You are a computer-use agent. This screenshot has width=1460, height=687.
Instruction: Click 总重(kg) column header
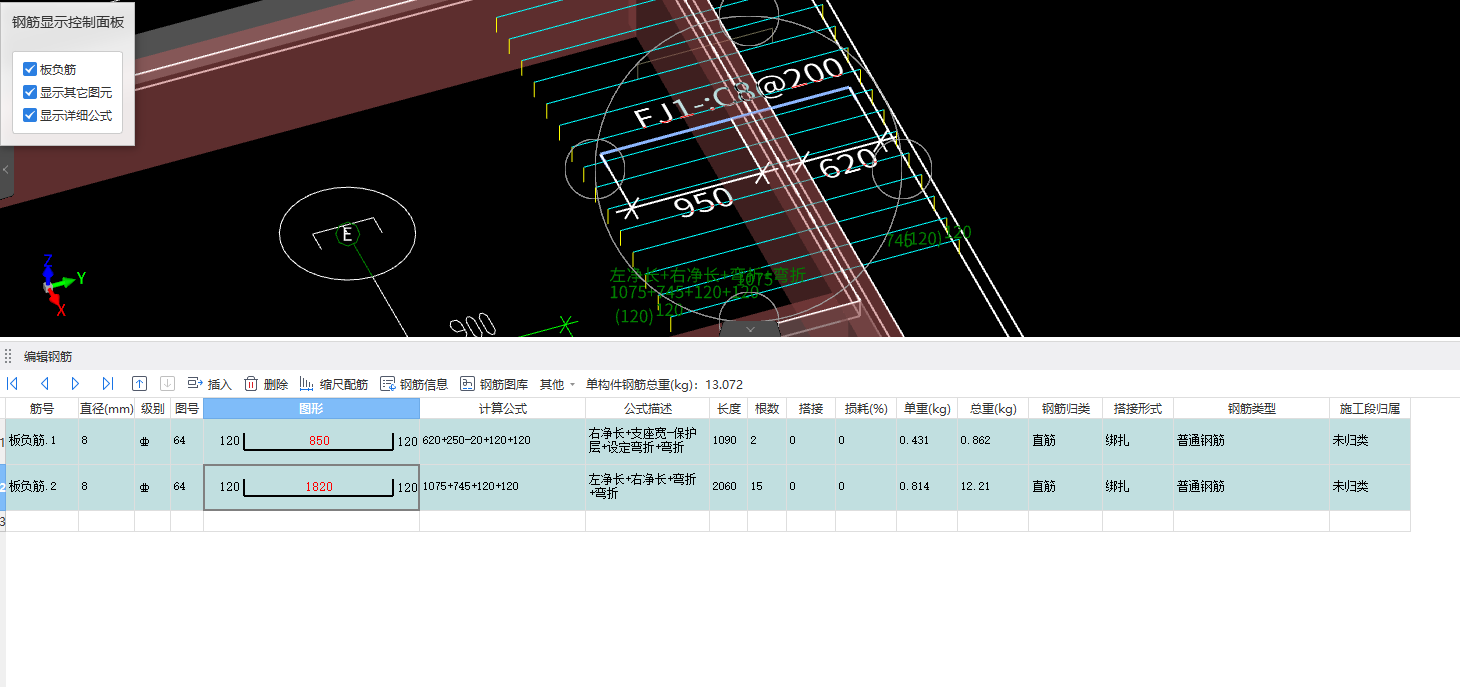pos(993,408)
